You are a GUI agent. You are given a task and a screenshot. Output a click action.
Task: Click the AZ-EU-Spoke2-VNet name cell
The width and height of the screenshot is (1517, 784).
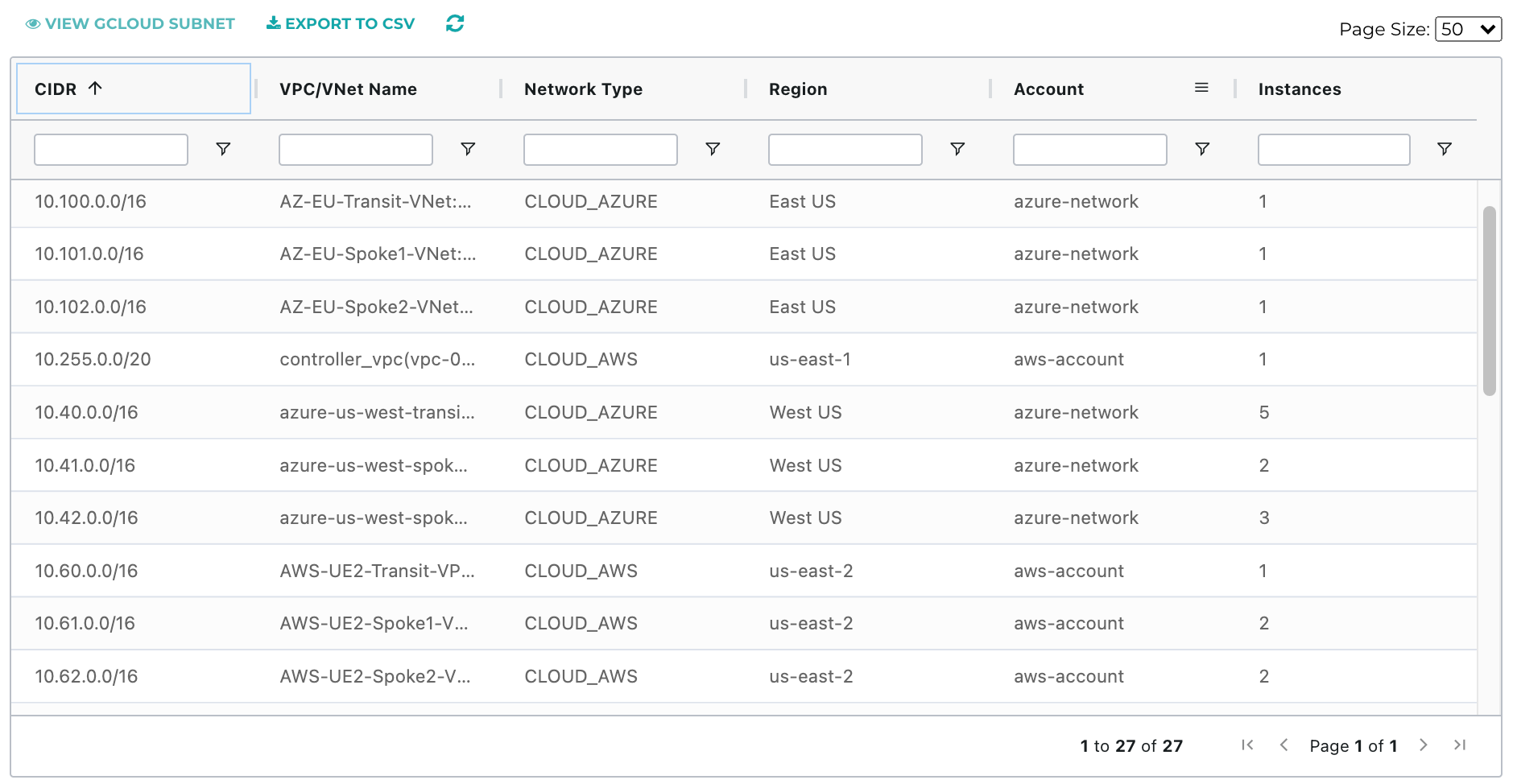pyautogui.click(x=376, y=307)
